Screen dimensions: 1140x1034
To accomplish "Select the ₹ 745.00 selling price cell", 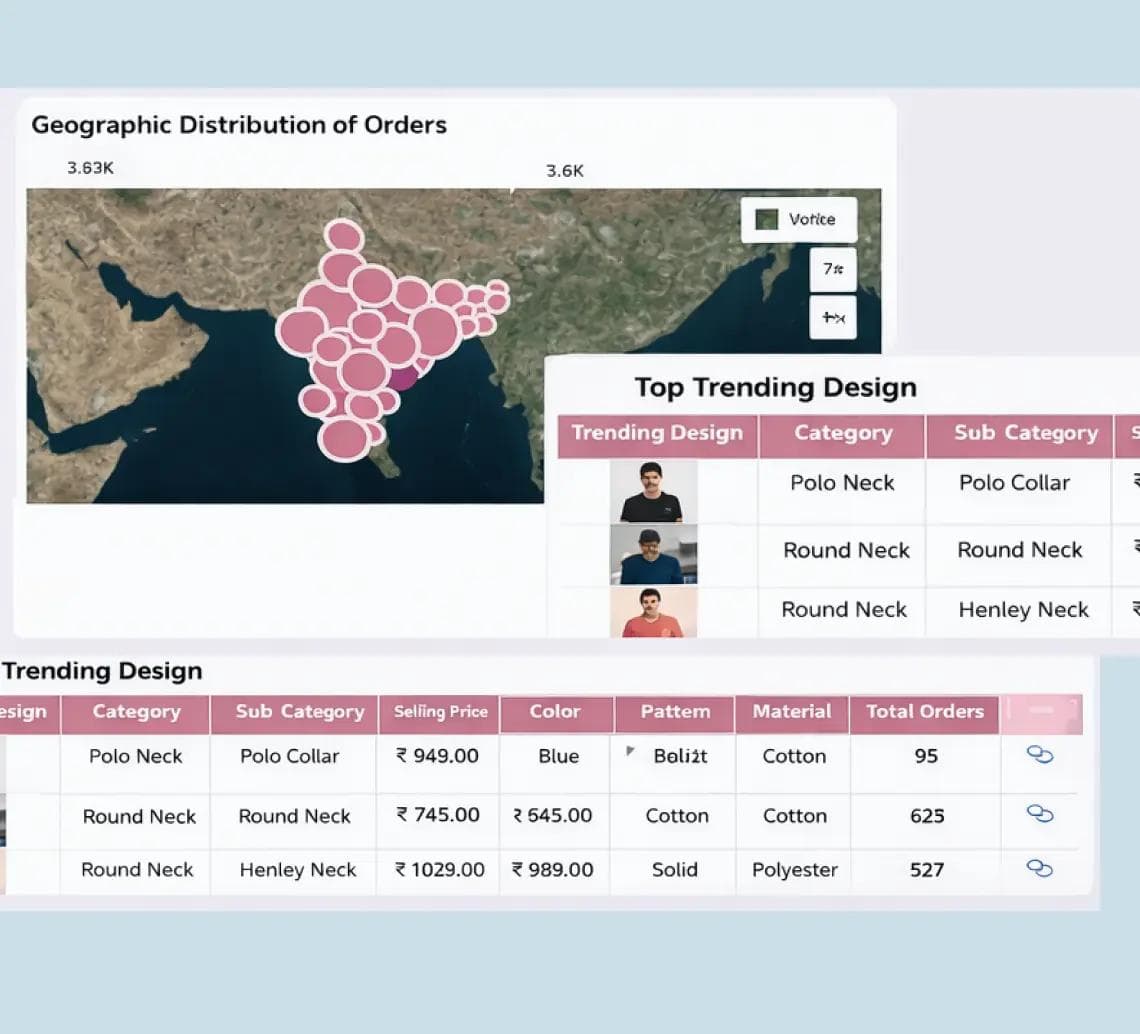I will pyautogui.click(x=438, y=815).
